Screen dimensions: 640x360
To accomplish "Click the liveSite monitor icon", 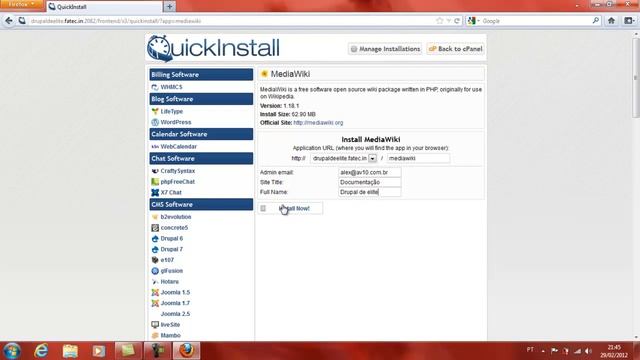I will pyautogui.click(x=155, y=324).
